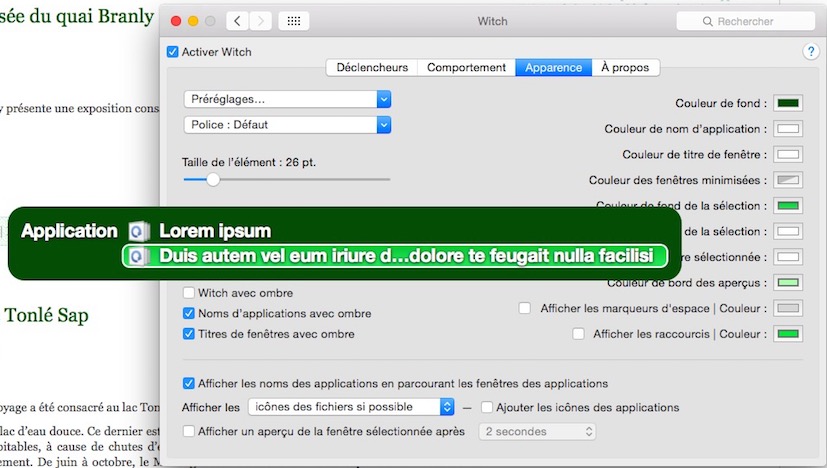Open Couleur de fond color swatch
The image size is (827, 468).
pos(789,103)
